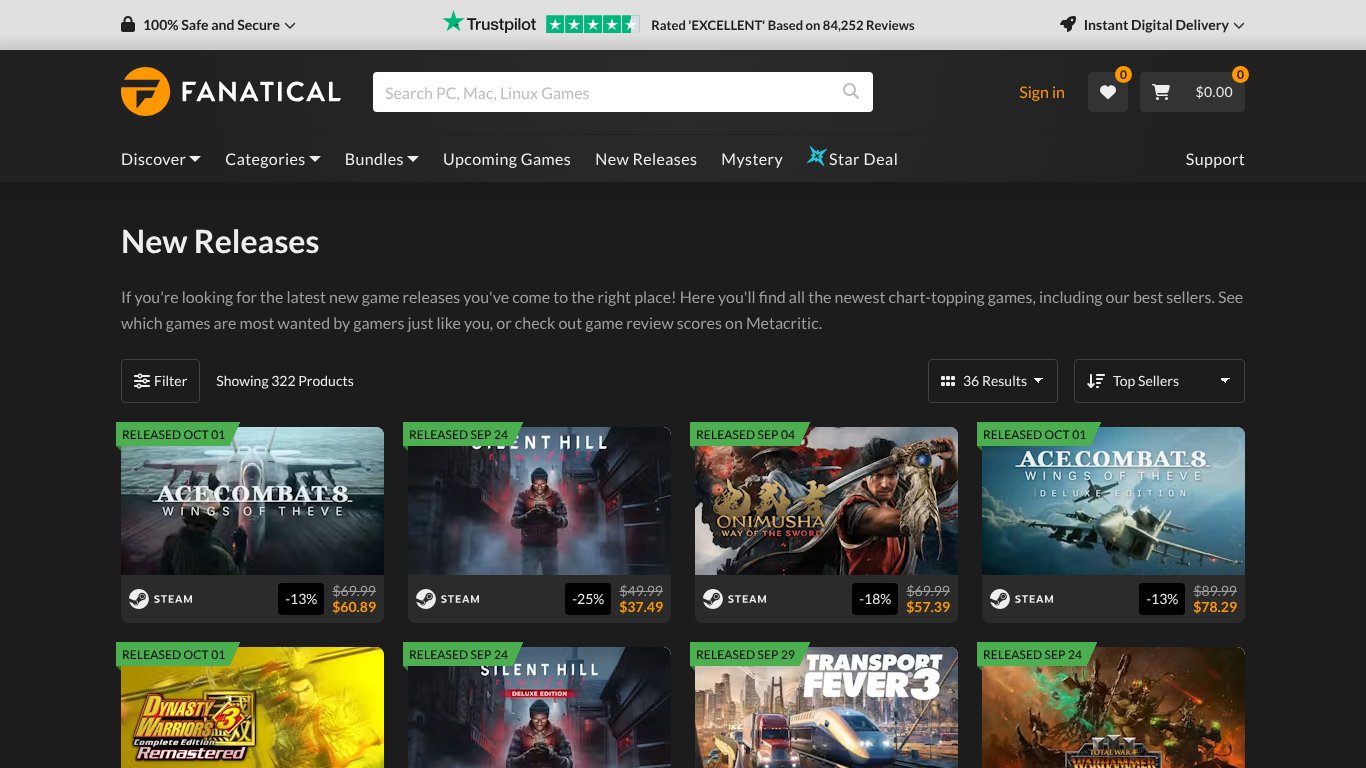
Task: Go to Upcoming Games
Action: (507, 159)
